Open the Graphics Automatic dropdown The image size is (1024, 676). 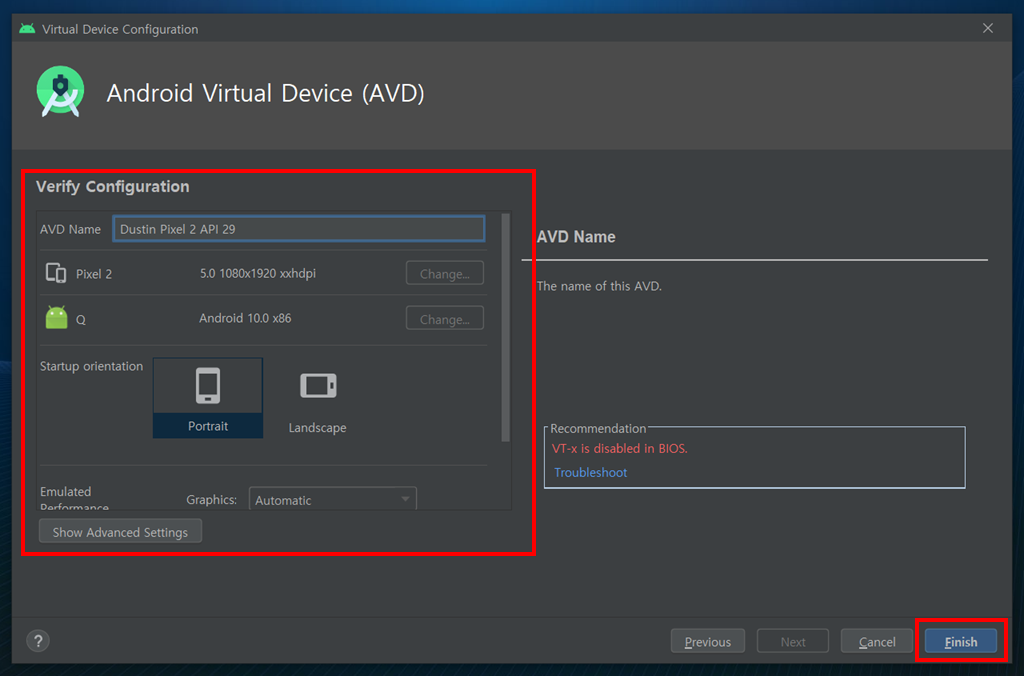coord(332,500)
